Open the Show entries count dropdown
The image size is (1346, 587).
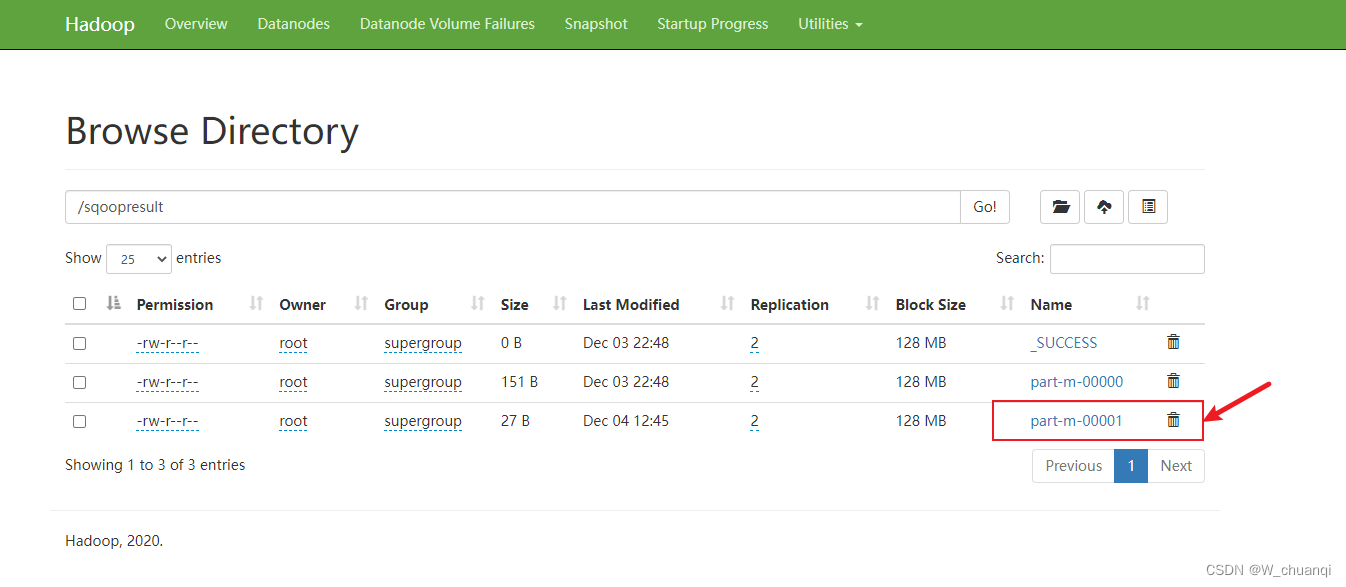coord(139,259)
